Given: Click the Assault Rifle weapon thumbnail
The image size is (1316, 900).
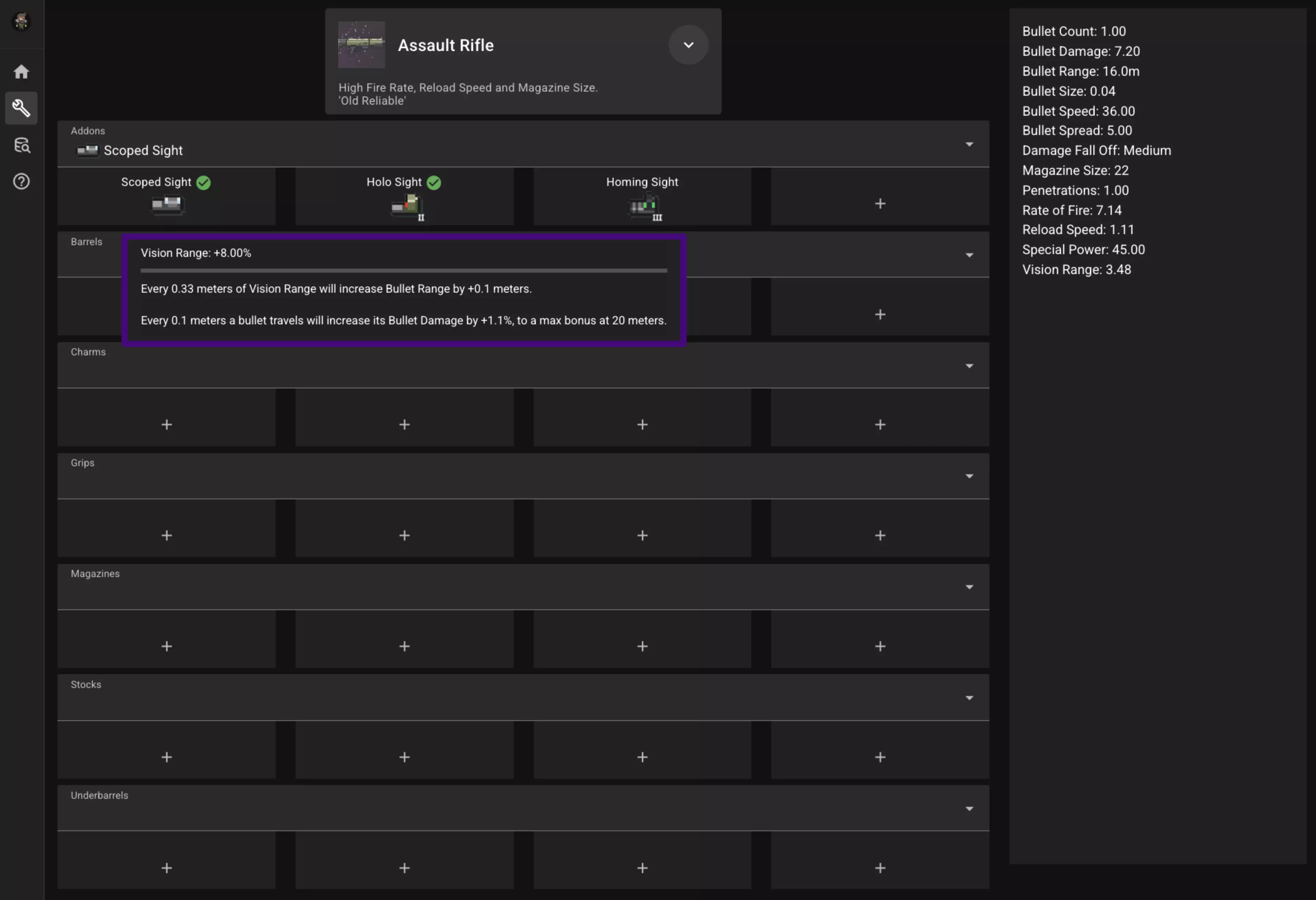Looking at the screenshot, I should click(x=361, y=45).
